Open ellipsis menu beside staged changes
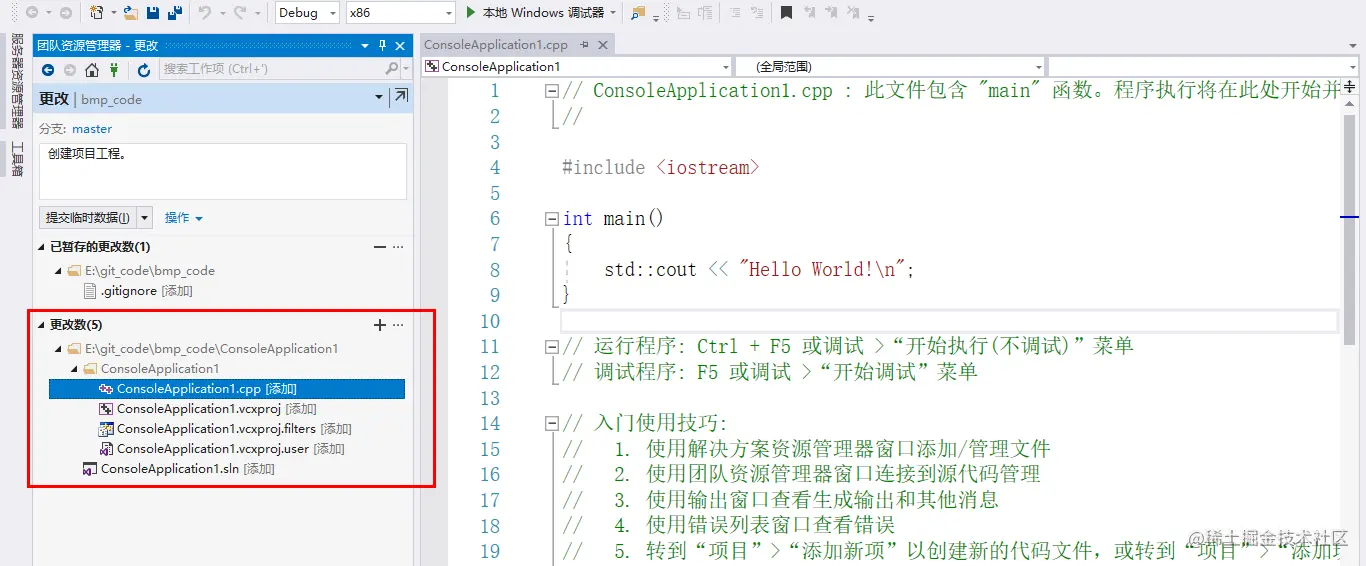 398,247
